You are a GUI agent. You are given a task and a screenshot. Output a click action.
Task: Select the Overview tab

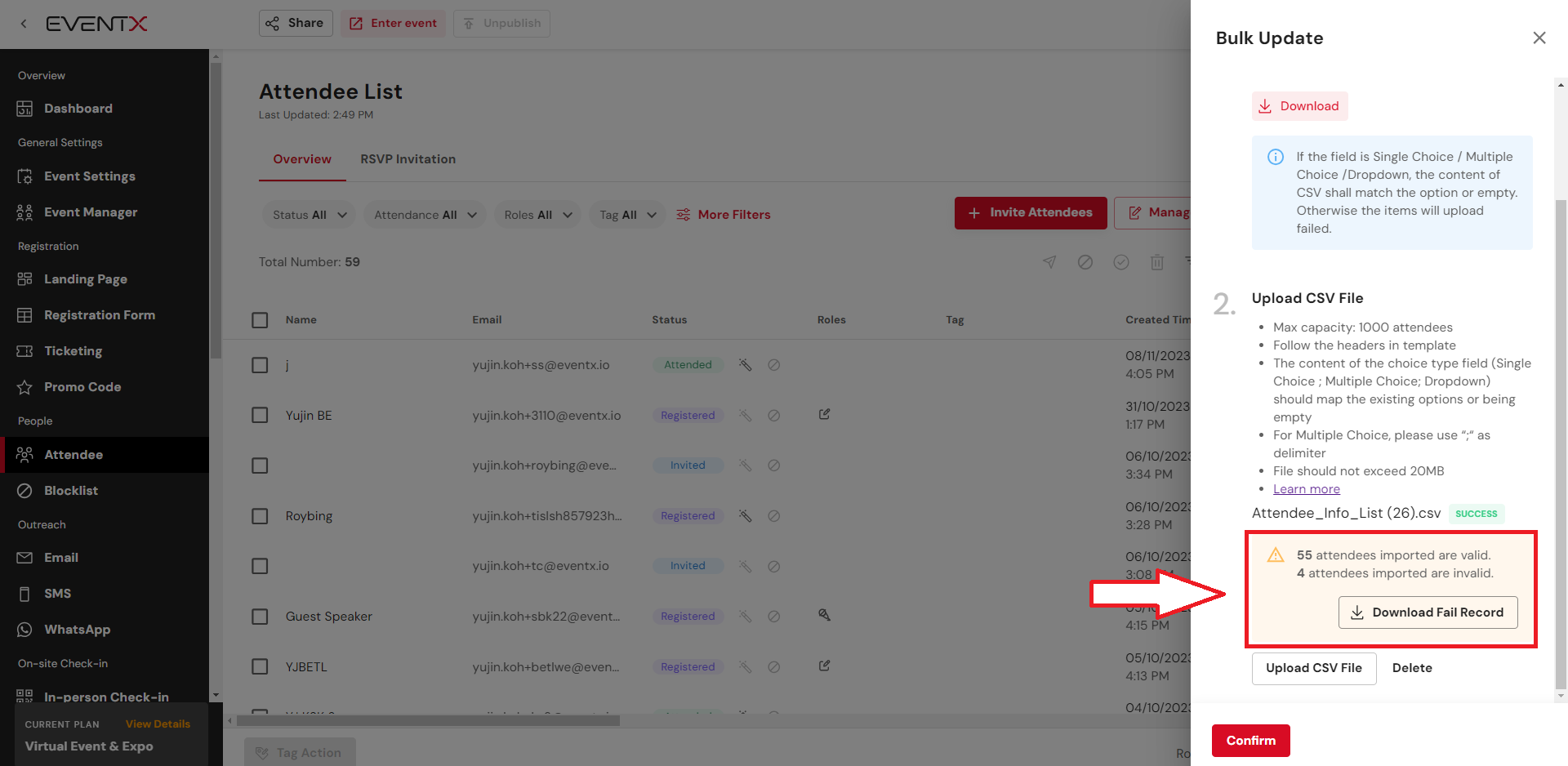(x=302, y=159)
